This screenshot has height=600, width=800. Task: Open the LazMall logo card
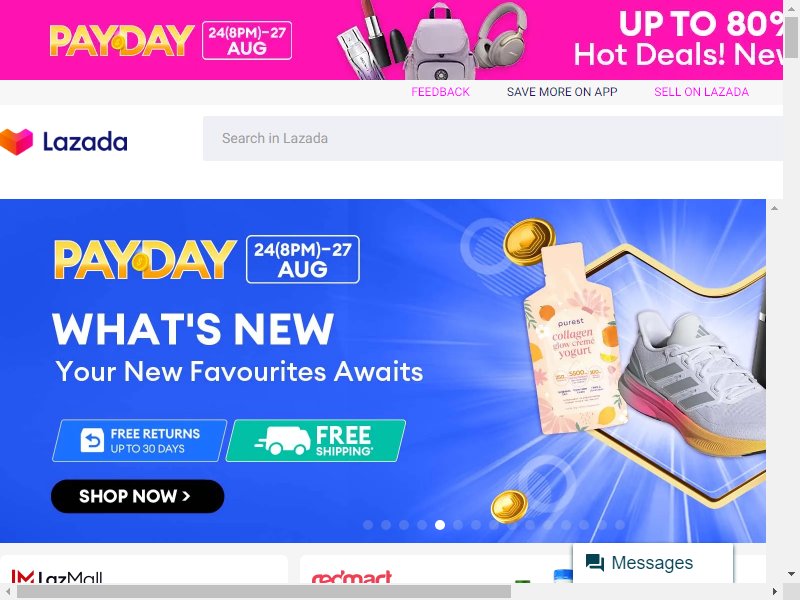[144, 570]
